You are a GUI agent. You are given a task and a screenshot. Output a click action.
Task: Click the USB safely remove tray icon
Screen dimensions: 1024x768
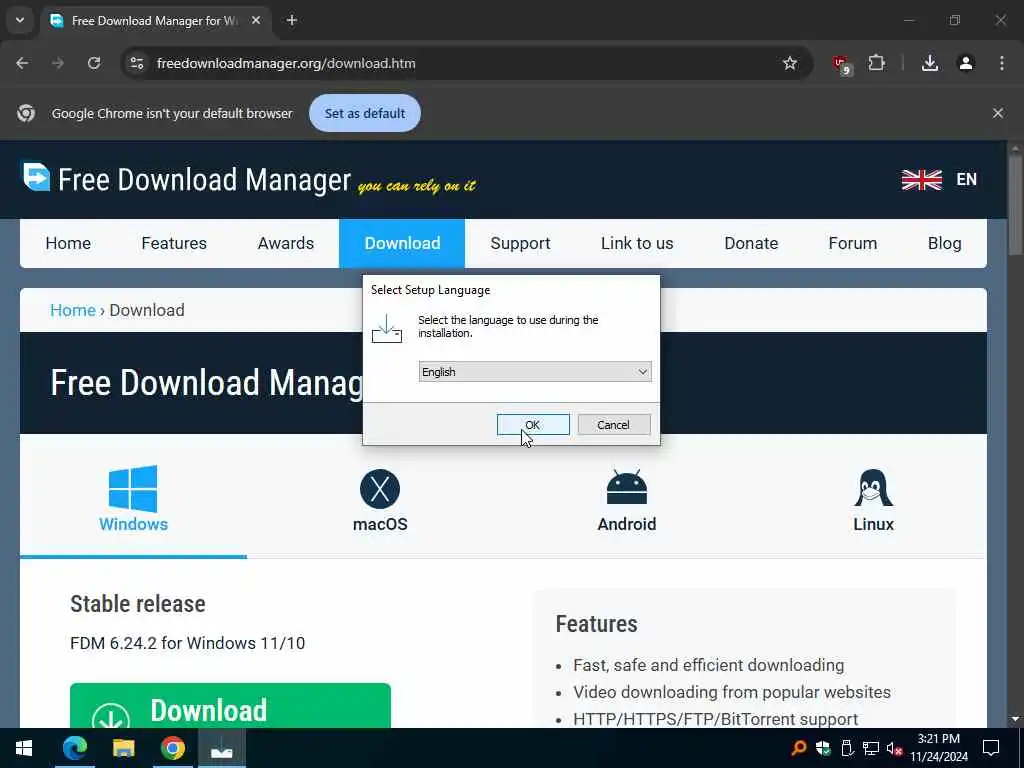(847, 748)
